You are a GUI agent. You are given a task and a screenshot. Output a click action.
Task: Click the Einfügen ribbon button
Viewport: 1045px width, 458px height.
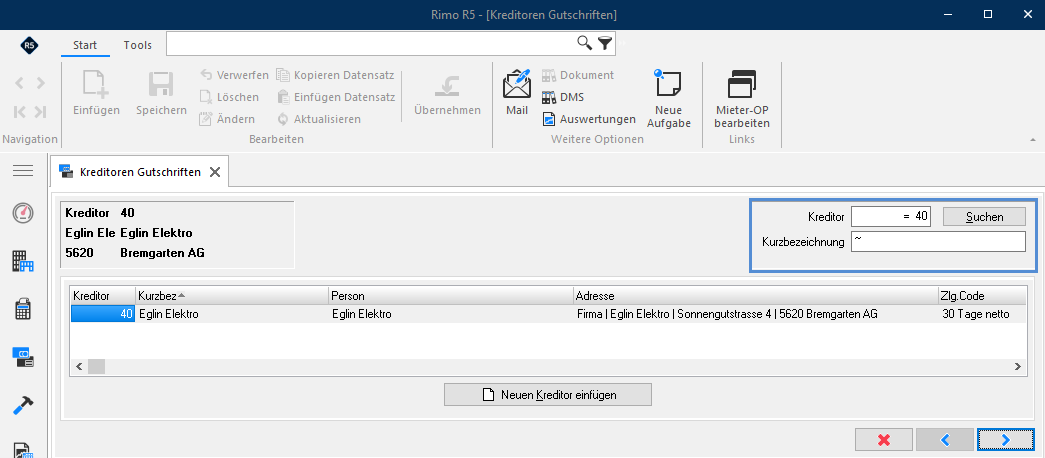97,94
